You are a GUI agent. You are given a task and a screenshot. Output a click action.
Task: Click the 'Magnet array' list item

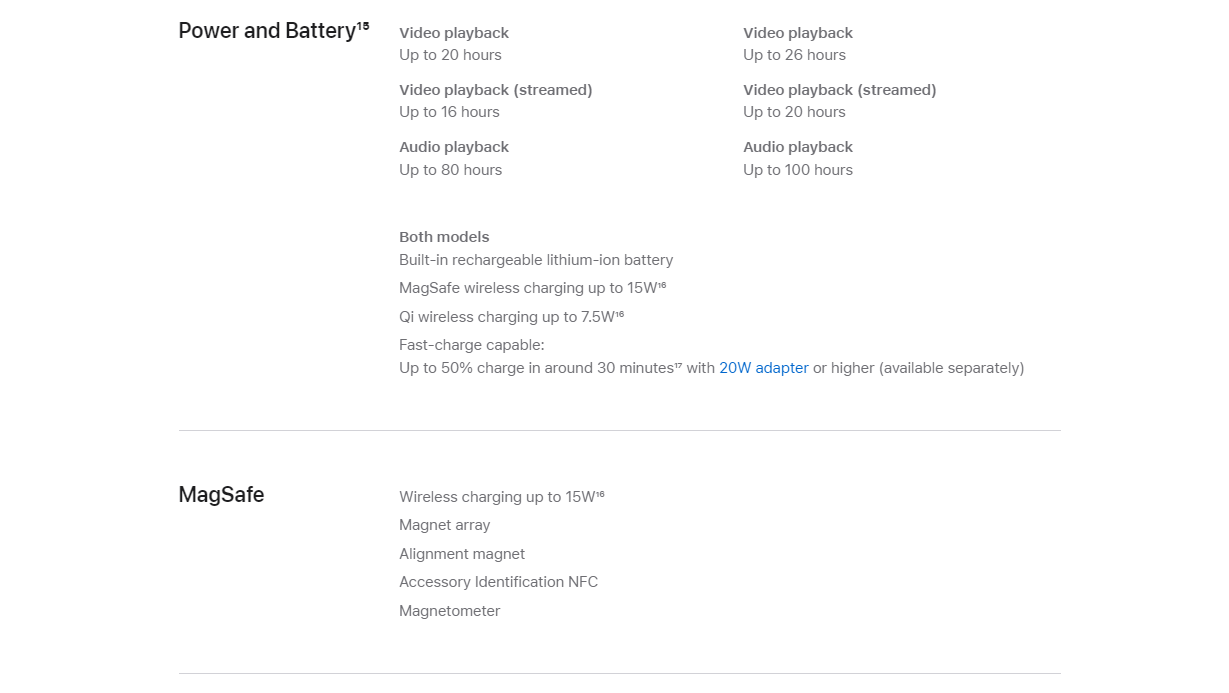point(445,525)
